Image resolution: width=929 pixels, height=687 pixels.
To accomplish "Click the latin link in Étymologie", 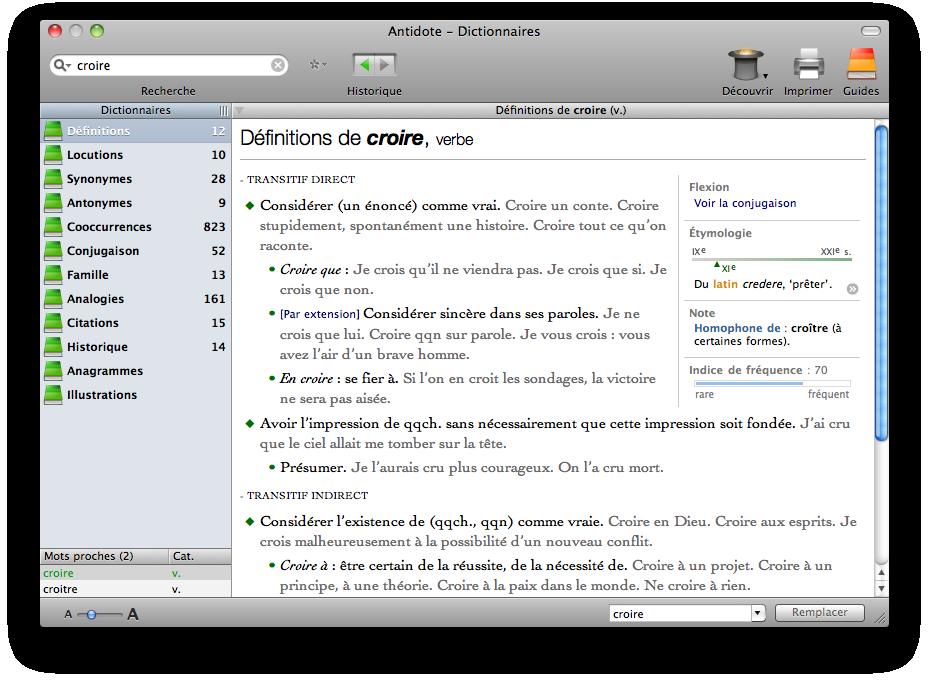I will click(725, 284).
